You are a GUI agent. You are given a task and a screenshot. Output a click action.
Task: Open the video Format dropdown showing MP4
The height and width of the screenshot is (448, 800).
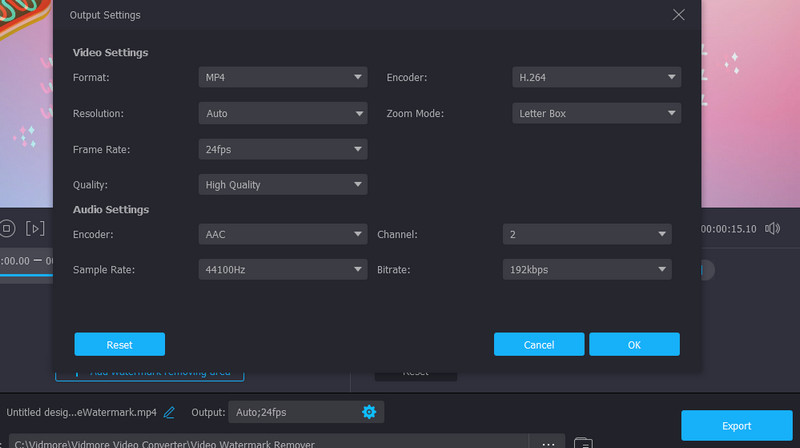pos(283,77)
